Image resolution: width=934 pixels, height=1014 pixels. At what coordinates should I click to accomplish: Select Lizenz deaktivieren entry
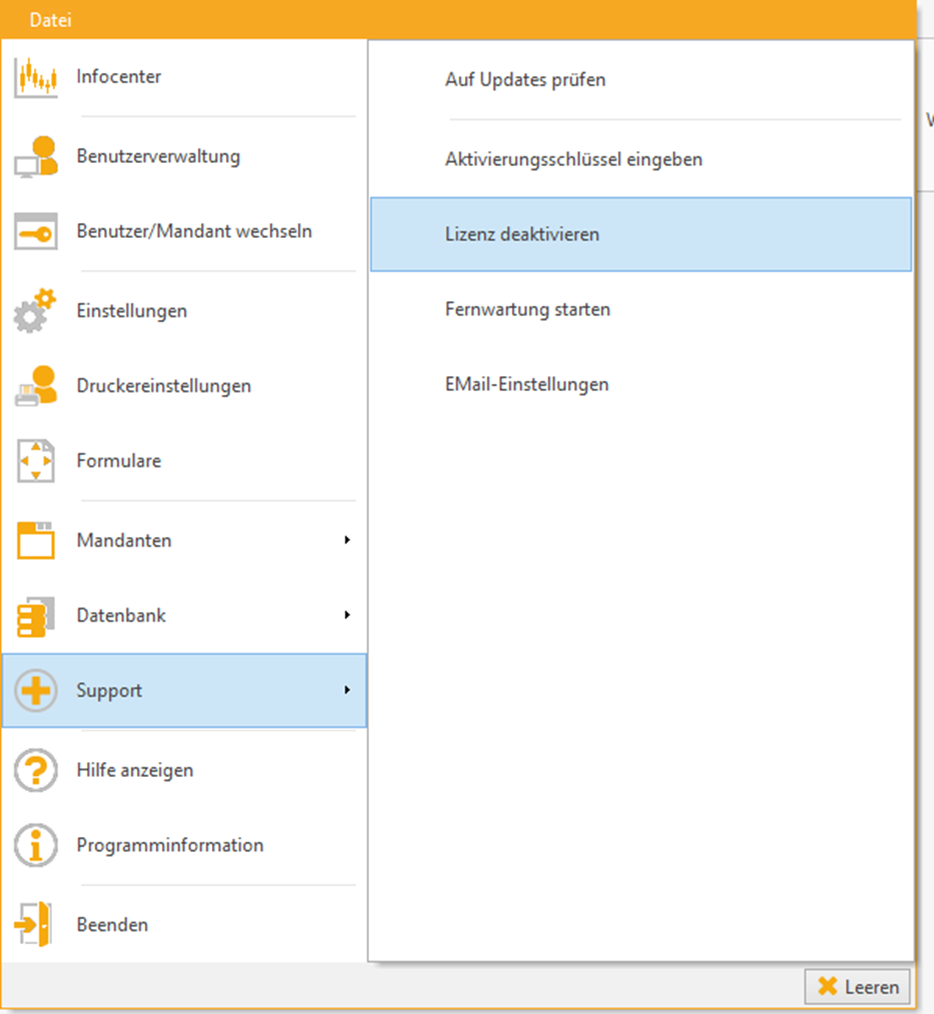(522, 234)
